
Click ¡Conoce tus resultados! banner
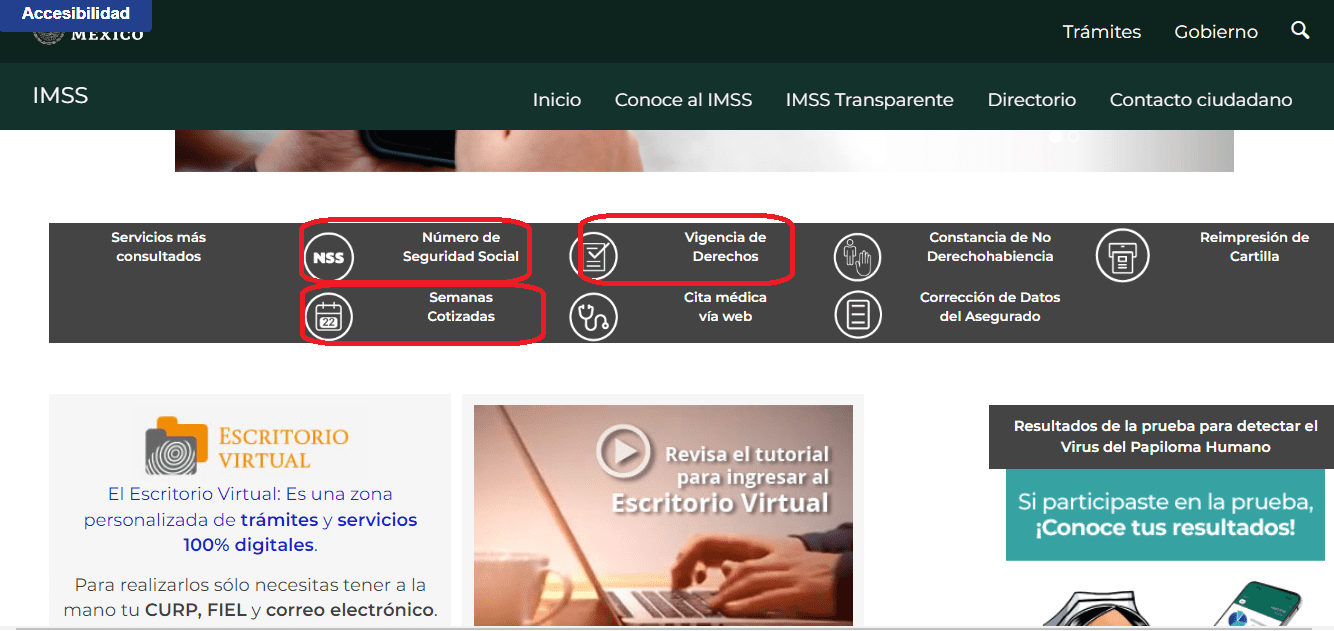[1165, 515]
